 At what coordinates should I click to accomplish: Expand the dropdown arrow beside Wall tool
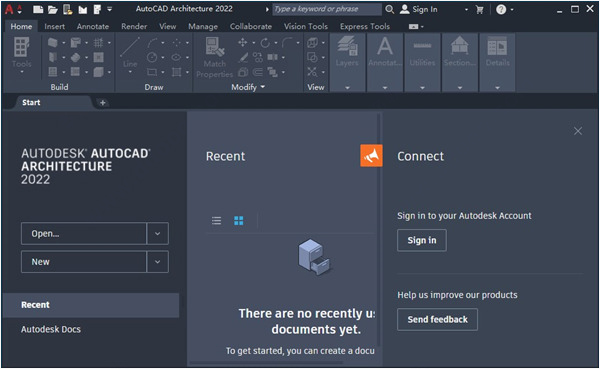tap(64, 43)
